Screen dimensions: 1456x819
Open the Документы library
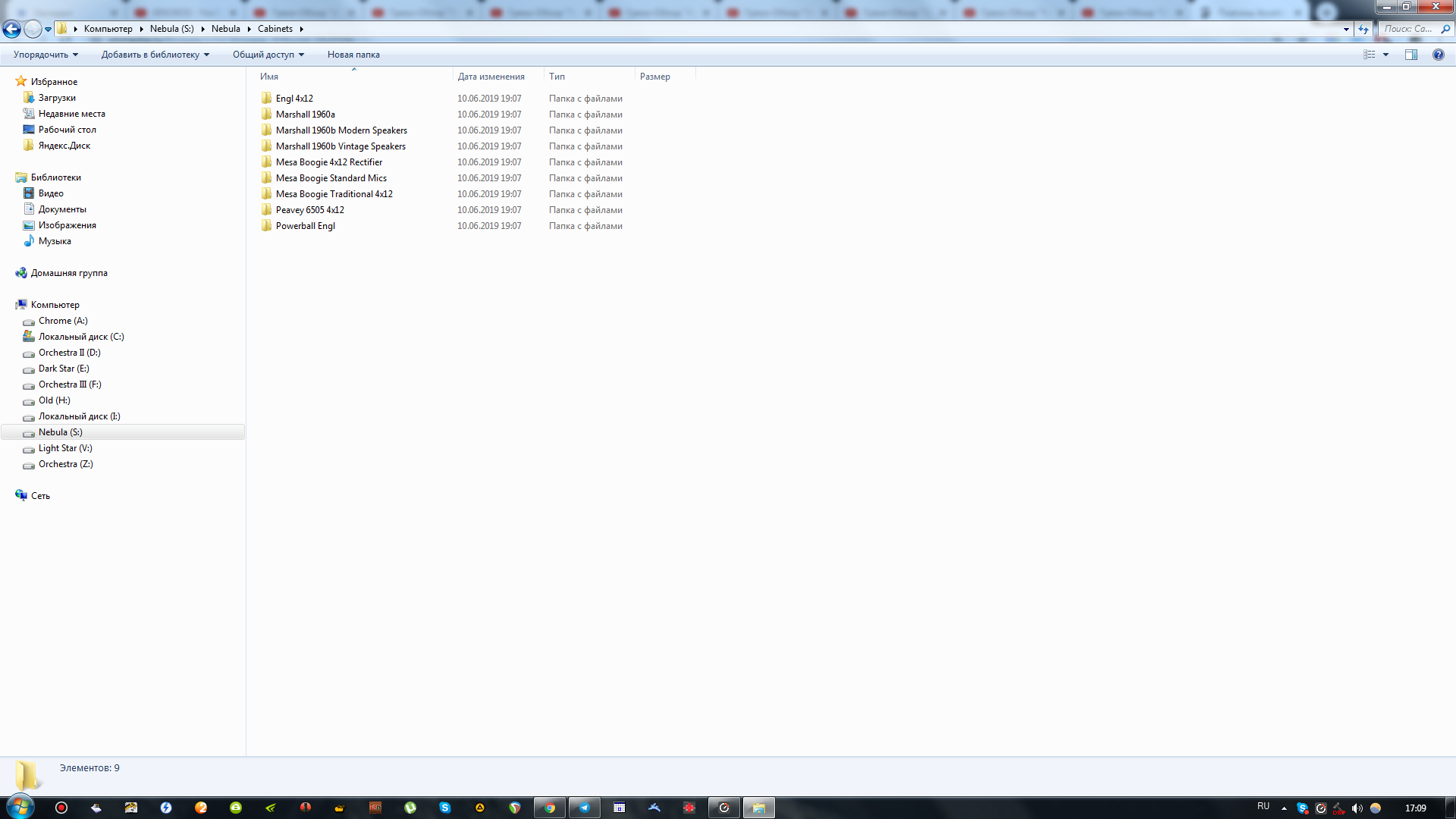62,209
